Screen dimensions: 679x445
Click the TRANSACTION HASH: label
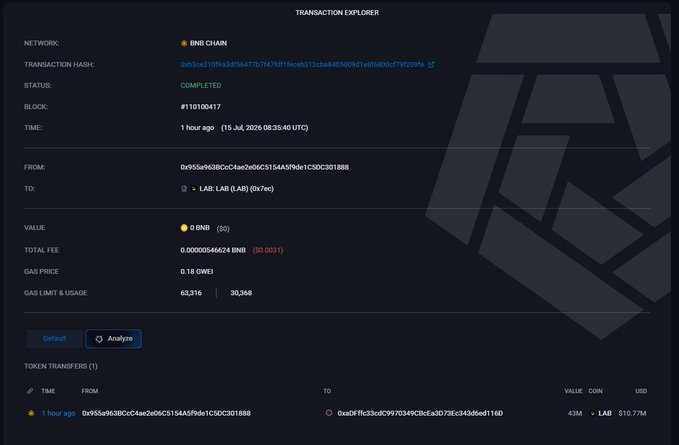pos(59,64)
